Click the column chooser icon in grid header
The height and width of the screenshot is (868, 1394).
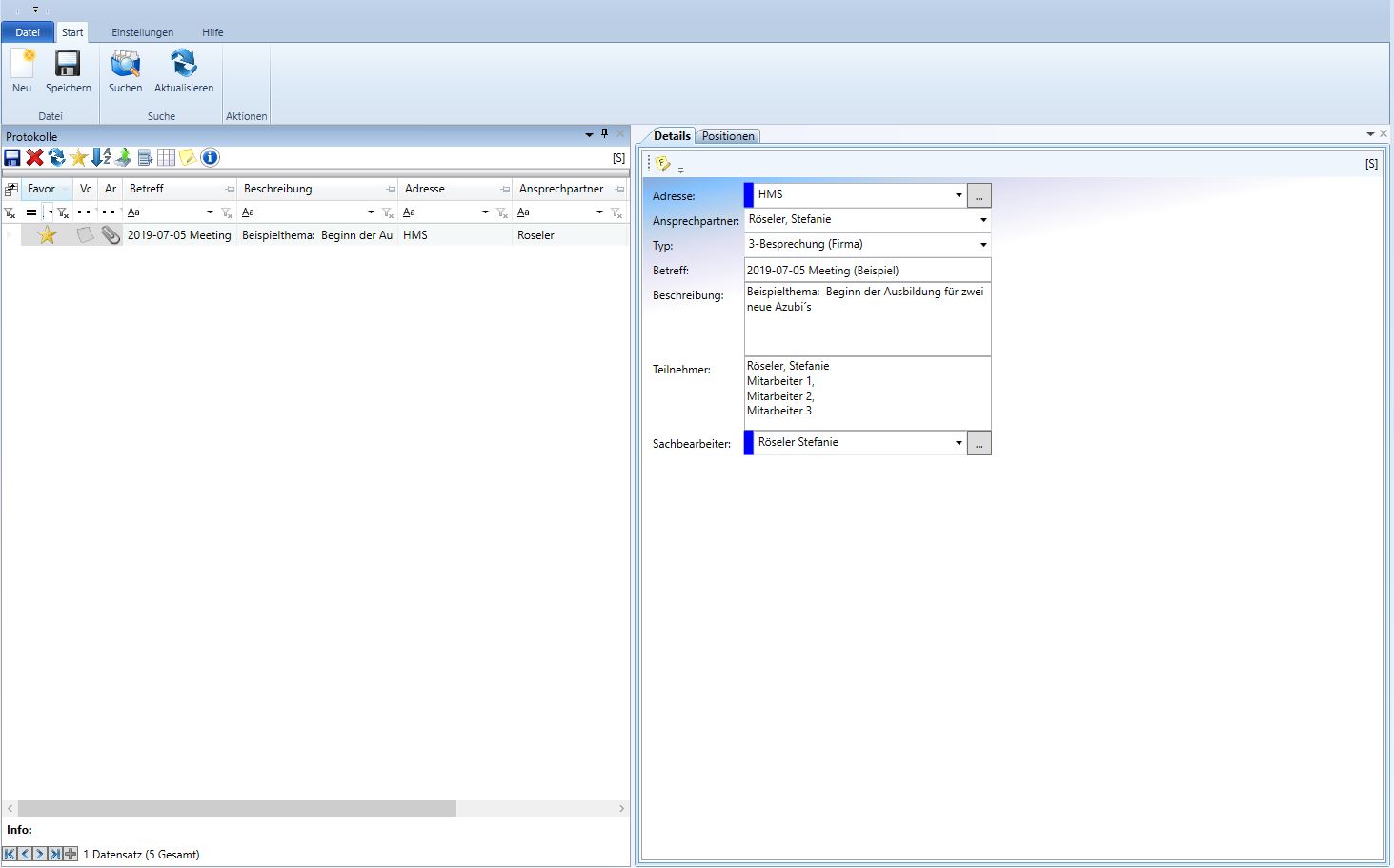(11, 189)
